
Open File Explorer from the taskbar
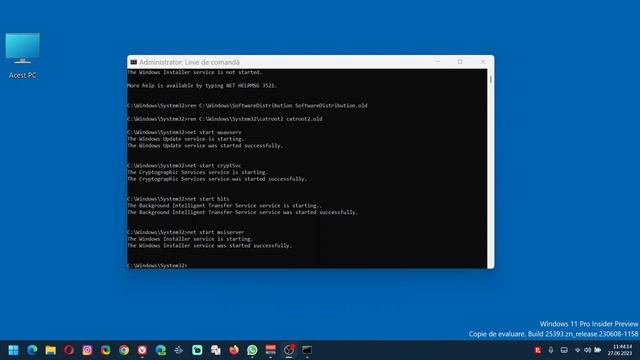tap(51, 350)
